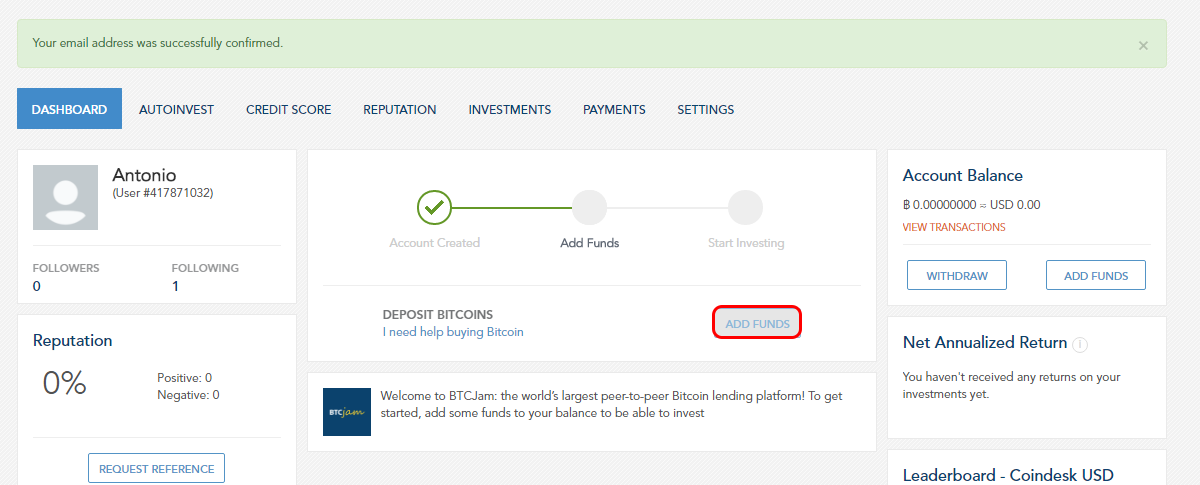Go to the Reputation tab
Image resolution: width=1200 pixels, height=485 pixels.
click(x=400, y=109)
